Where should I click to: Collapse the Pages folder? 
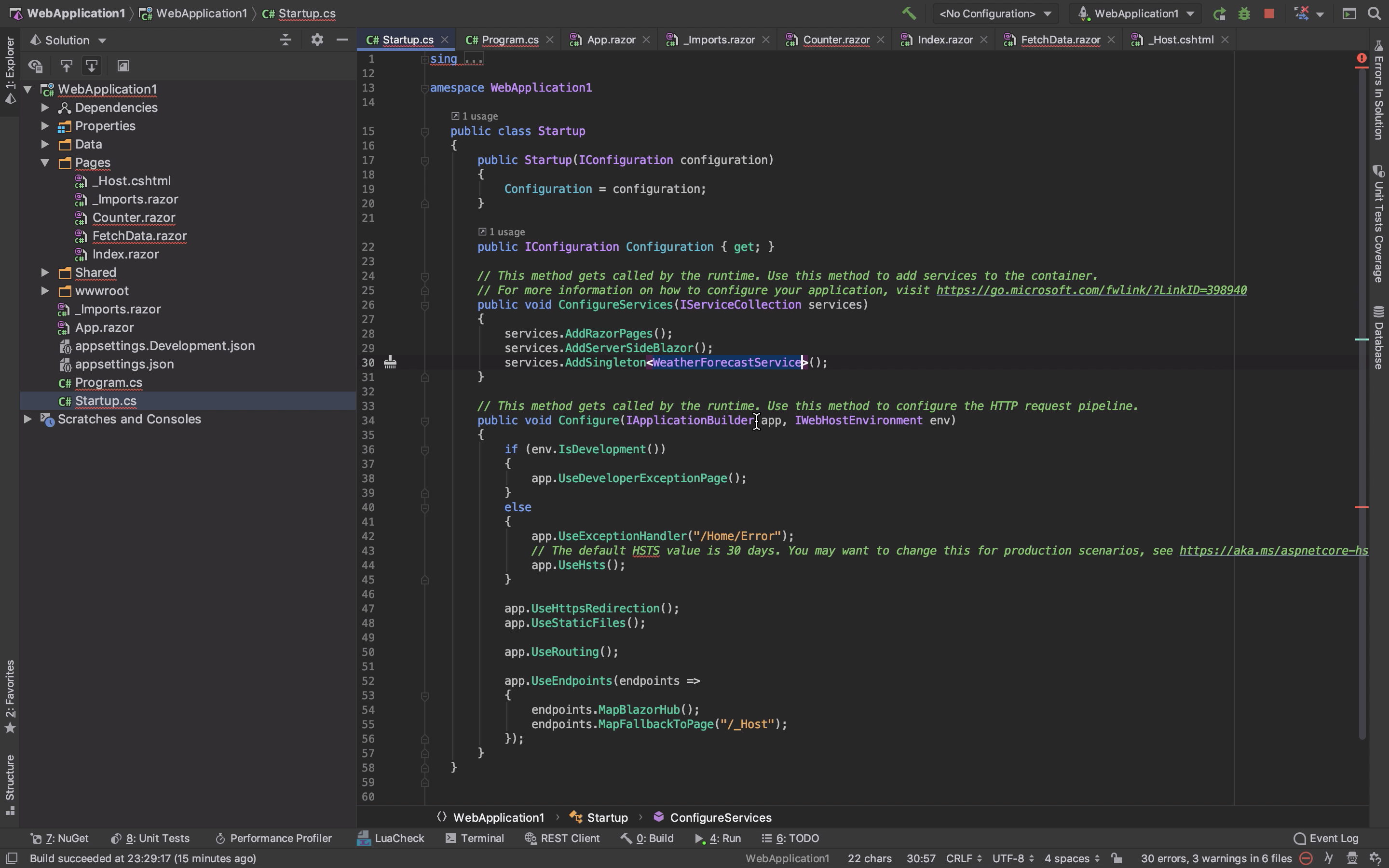pos(45,163)
